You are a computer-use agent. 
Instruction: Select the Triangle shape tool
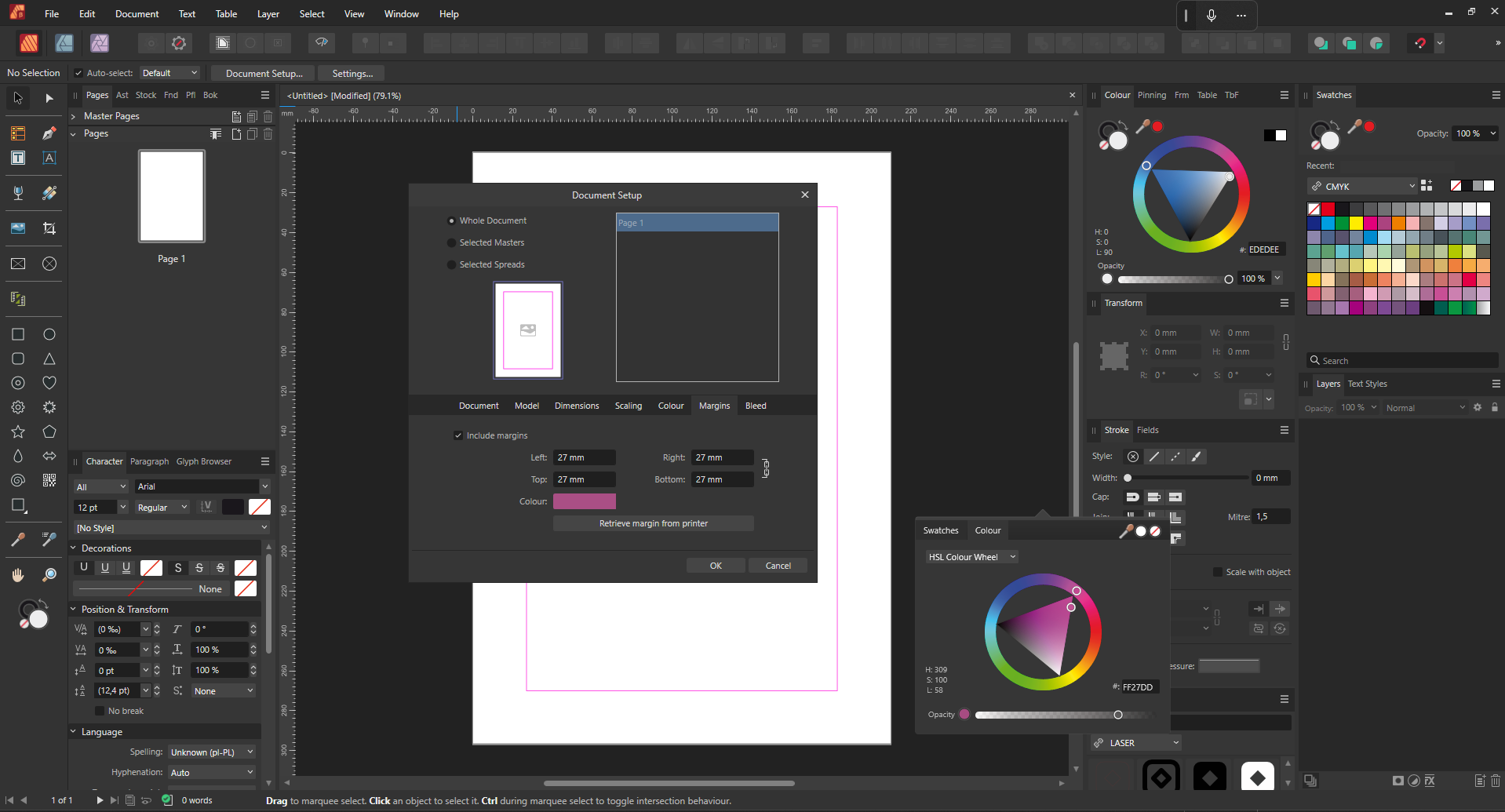(x=49, y=359)
